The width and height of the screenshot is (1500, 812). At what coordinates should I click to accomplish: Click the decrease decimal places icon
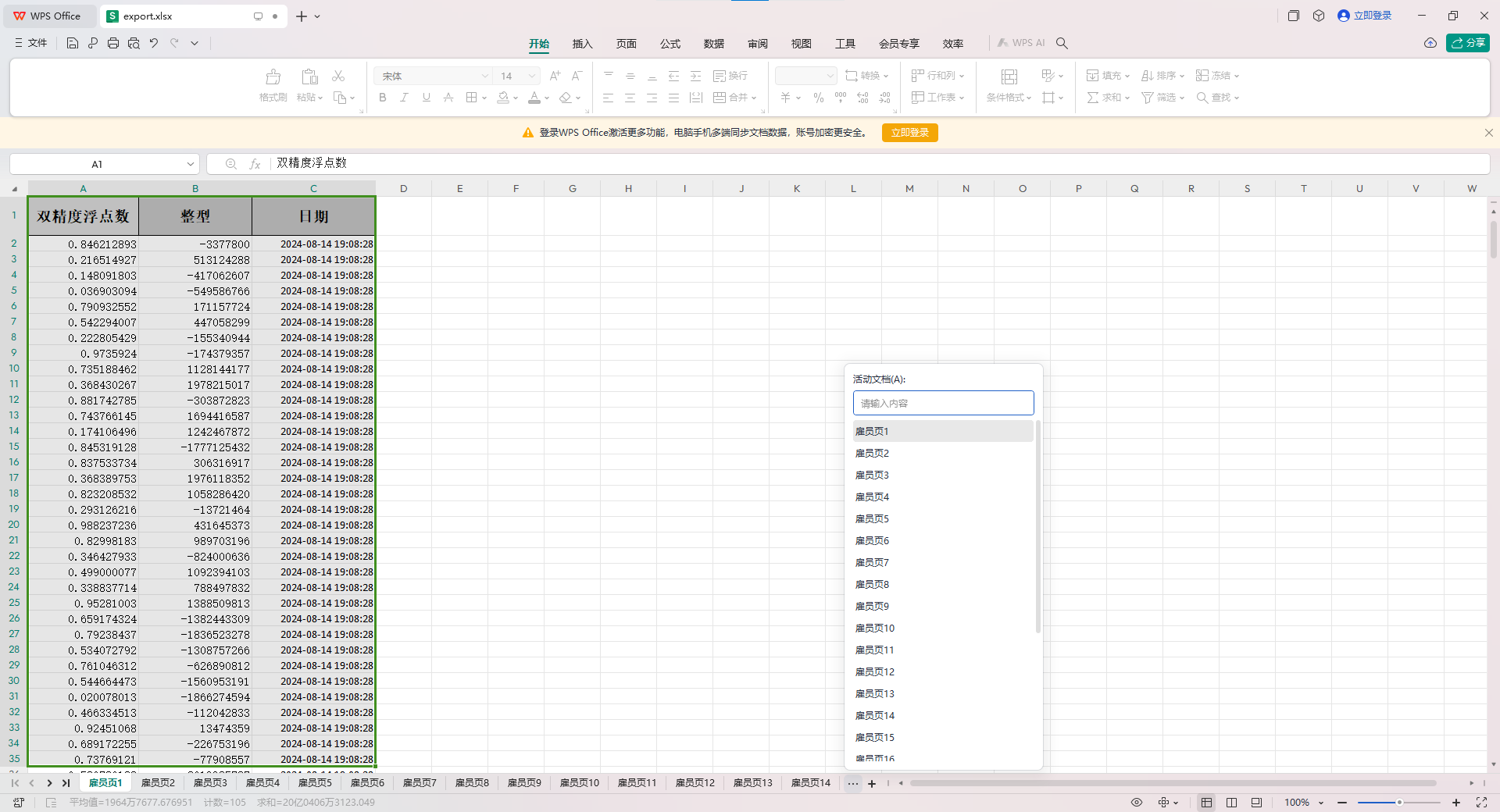884,98
